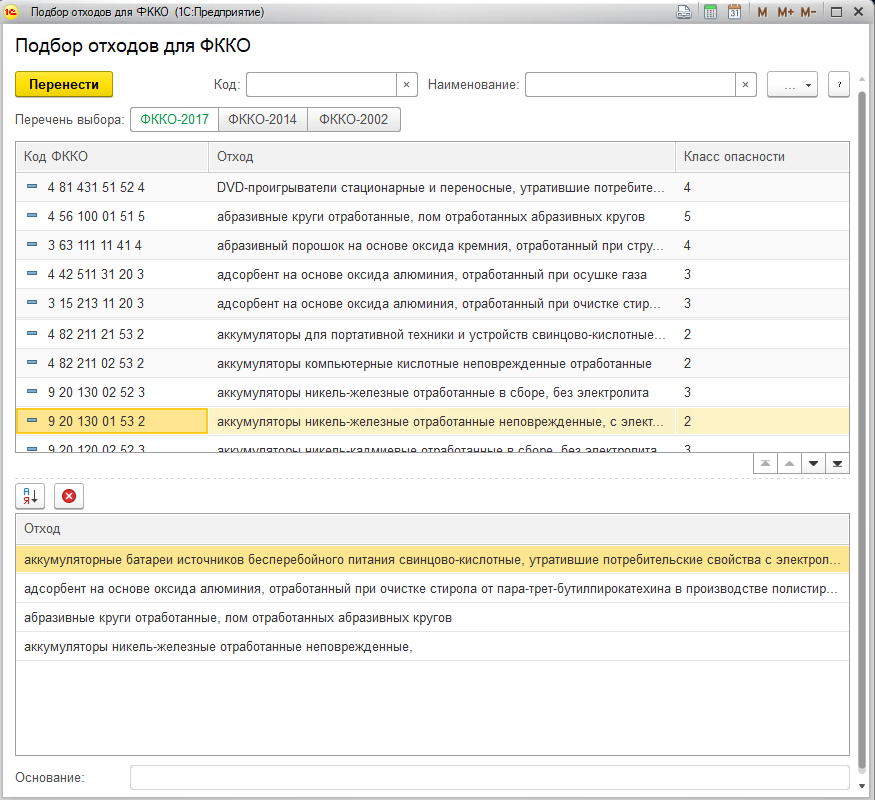The height and width of the screenshot is (800, 875).
Task: Click the row marker icon for 3 15 213 11 20 3
Action: coord(32,303)
